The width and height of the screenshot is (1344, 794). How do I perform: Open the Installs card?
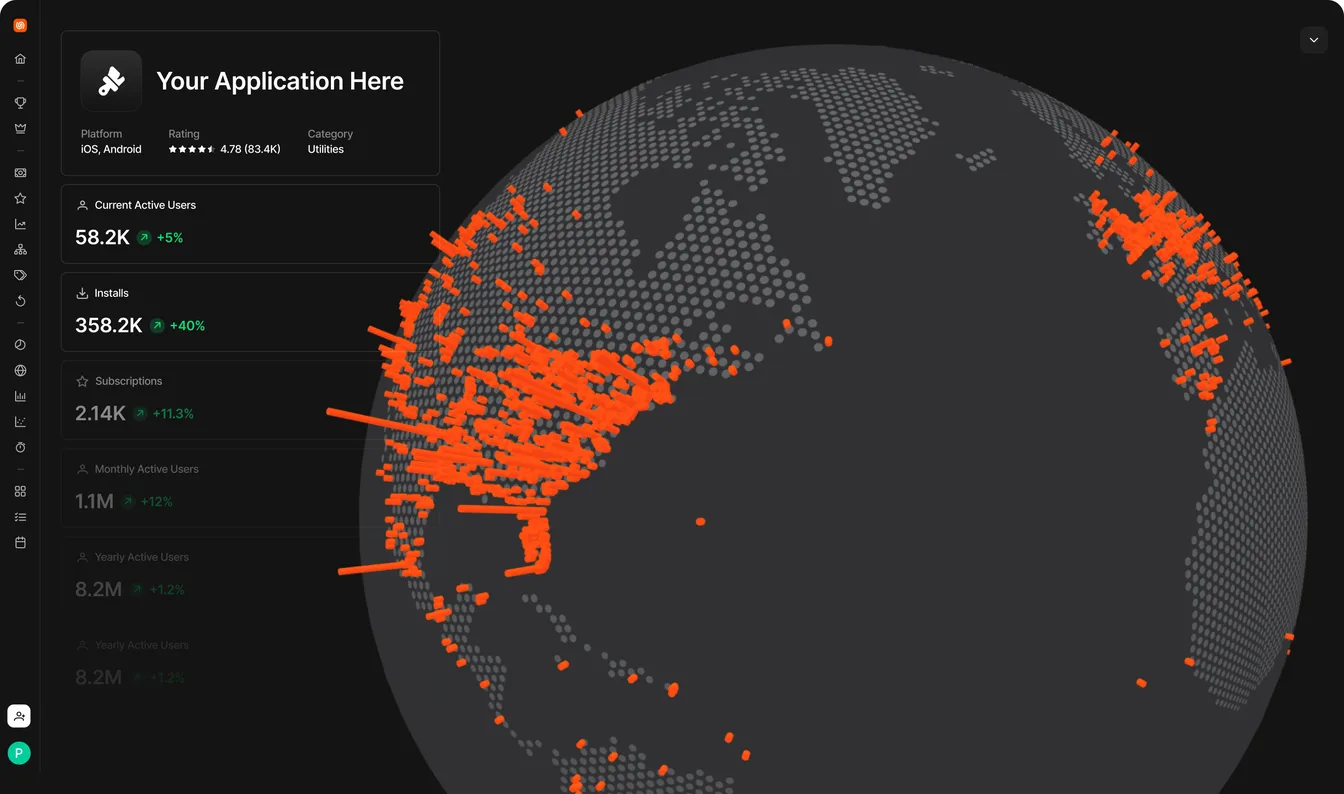click(x=250, y=312)
